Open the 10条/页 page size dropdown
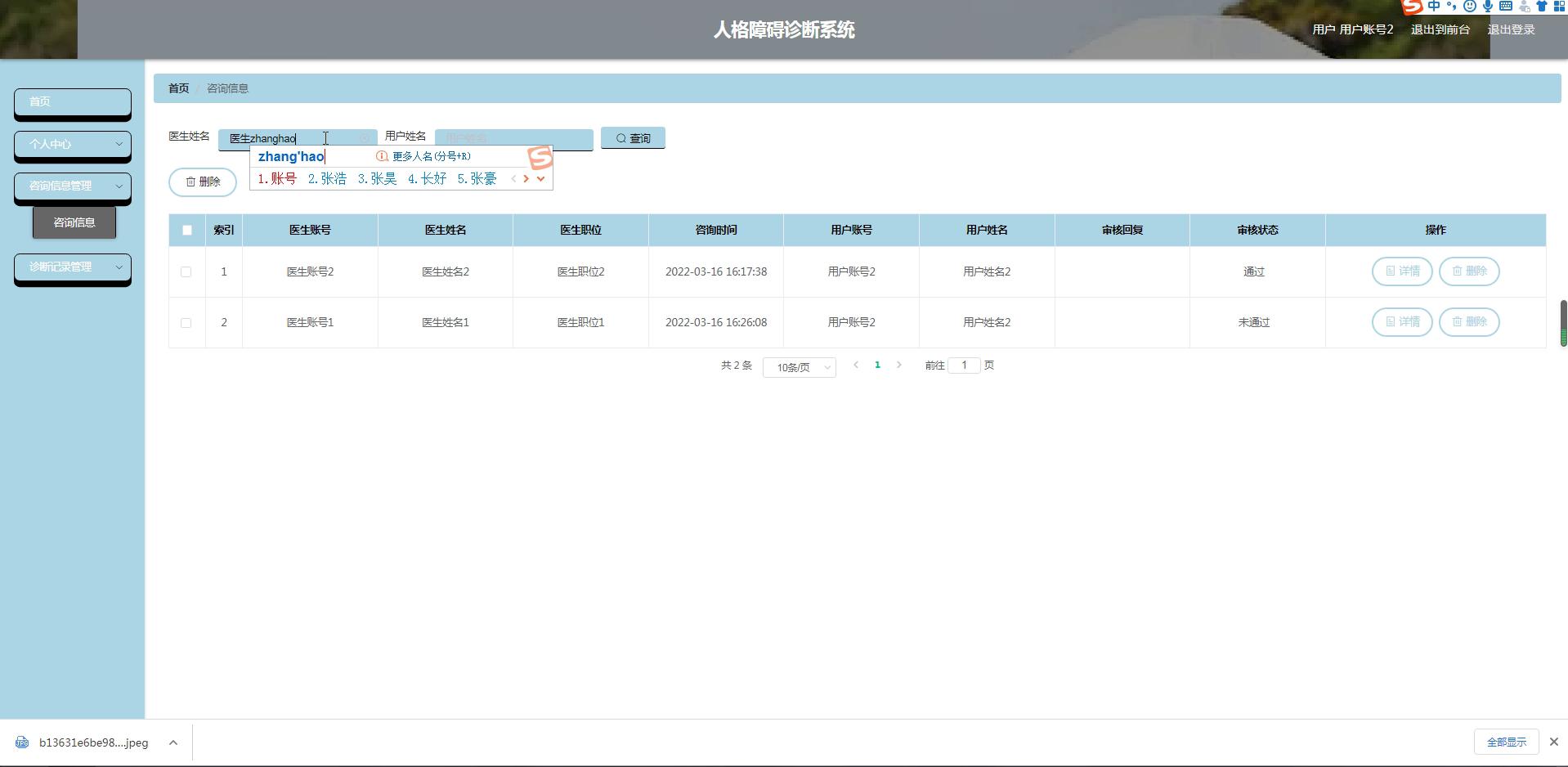Screen dimensions: 1568x767 pos(799,367)
